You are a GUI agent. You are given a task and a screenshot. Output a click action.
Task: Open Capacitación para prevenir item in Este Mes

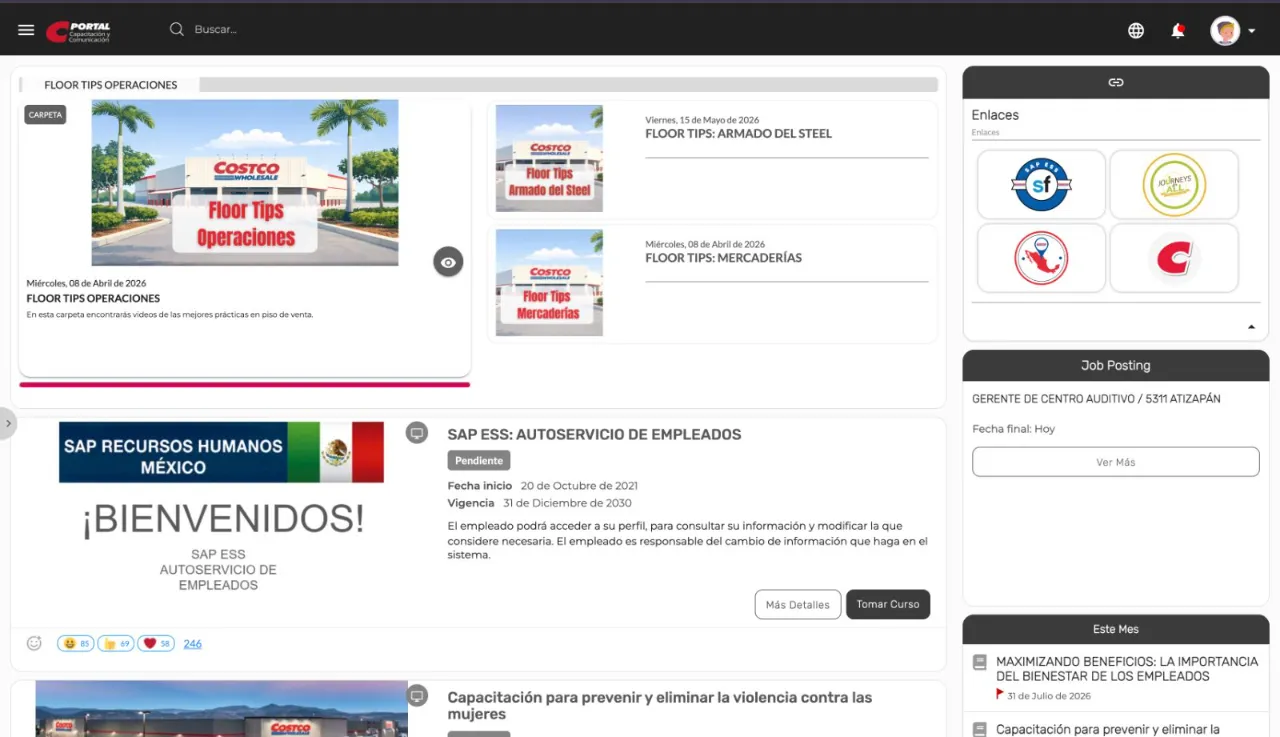(1108, 730)
